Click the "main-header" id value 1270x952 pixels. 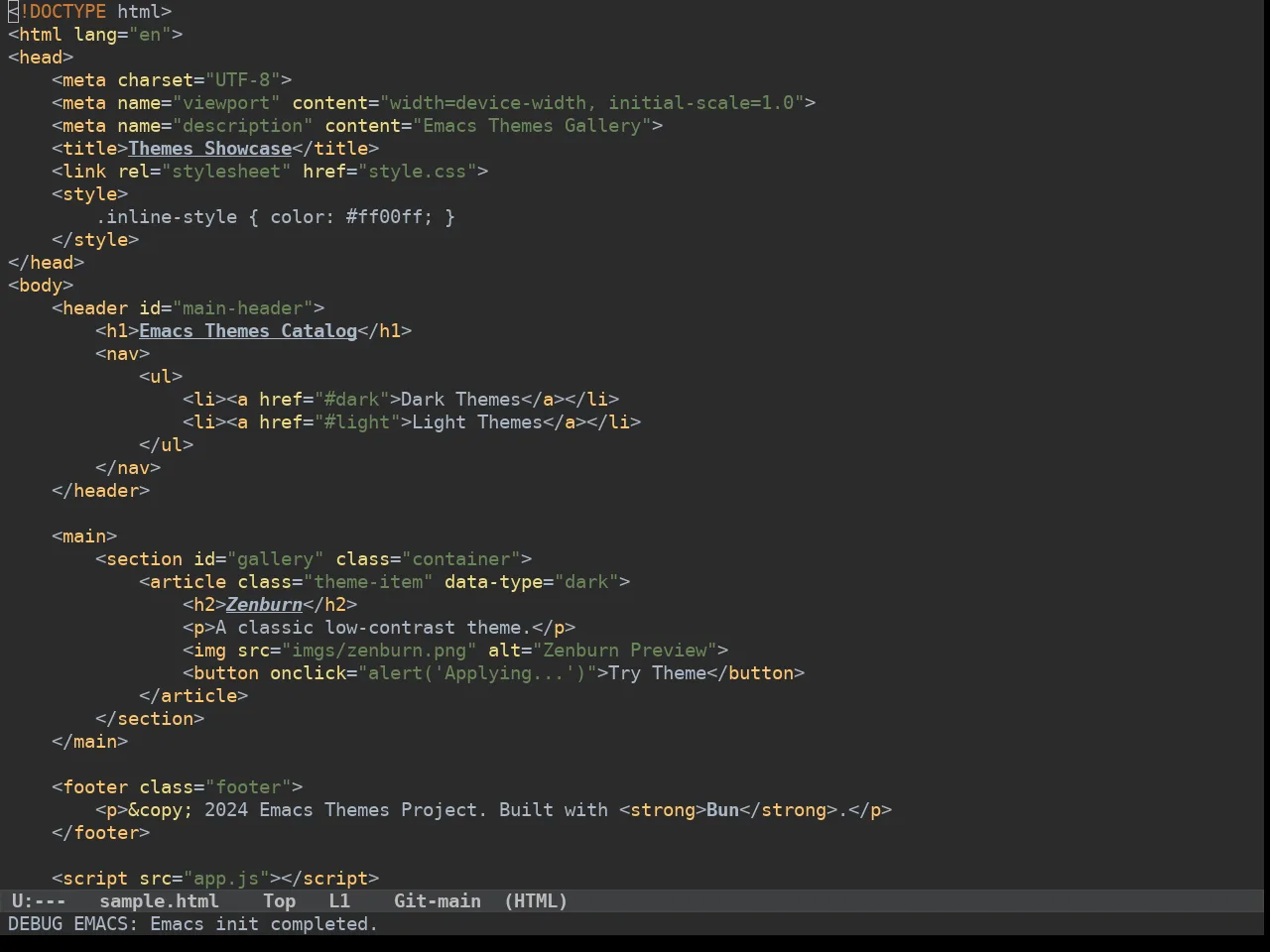click(x=242, y=308)
